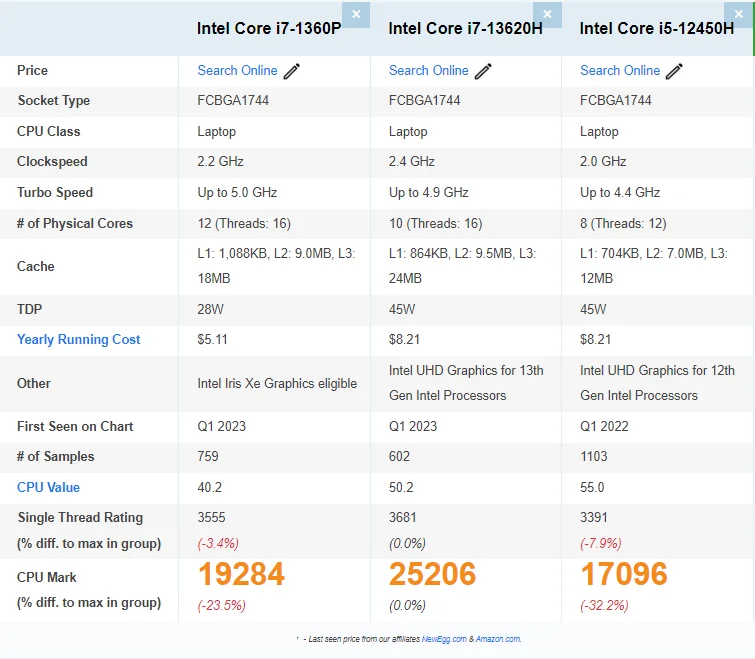The width and height of the screenshot is (755, 659).
Task: Remove Intel Core i7-1360P column with X
Action: pyautogui.click(x=356, y=14)
